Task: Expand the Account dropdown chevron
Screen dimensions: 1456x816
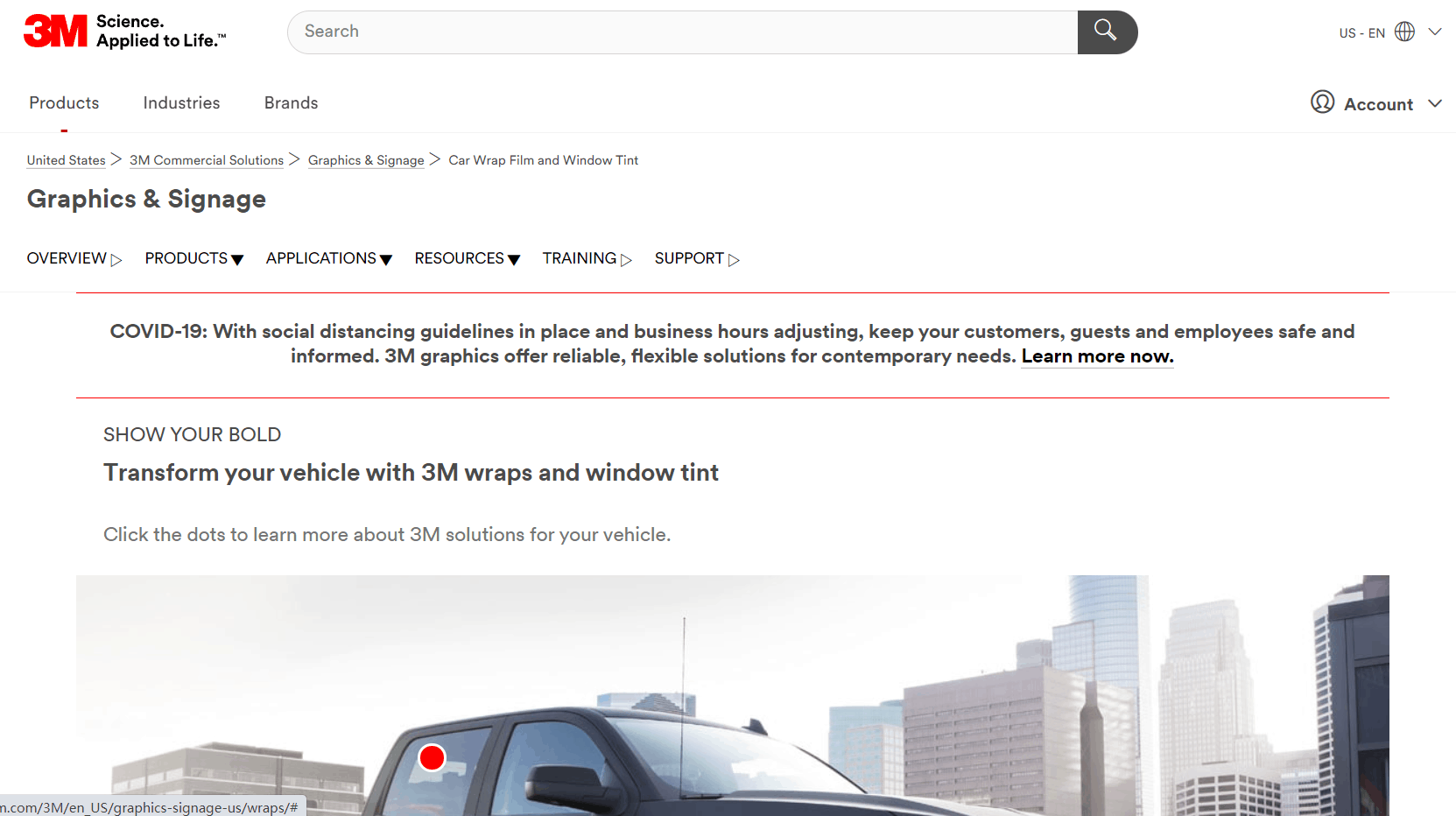Action: 1435,103
